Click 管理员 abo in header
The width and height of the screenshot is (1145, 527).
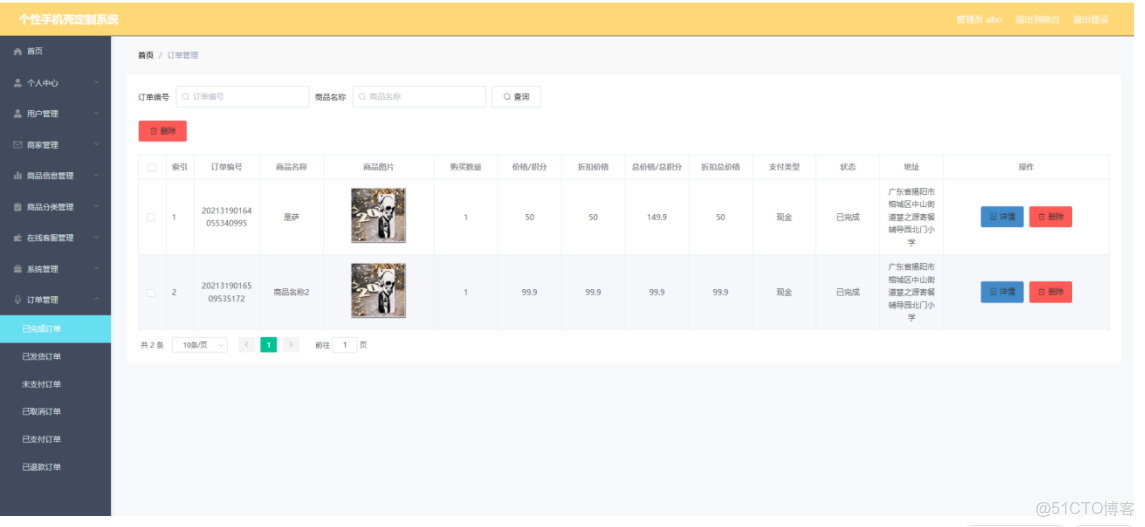[979, 20]
